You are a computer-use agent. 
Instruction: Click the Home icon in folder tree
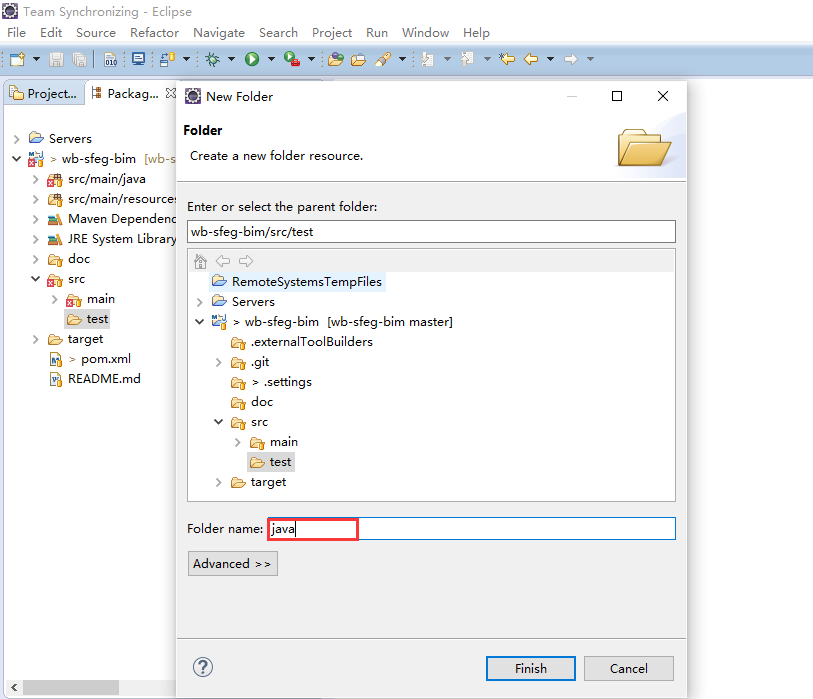click(x=200, y=261)
